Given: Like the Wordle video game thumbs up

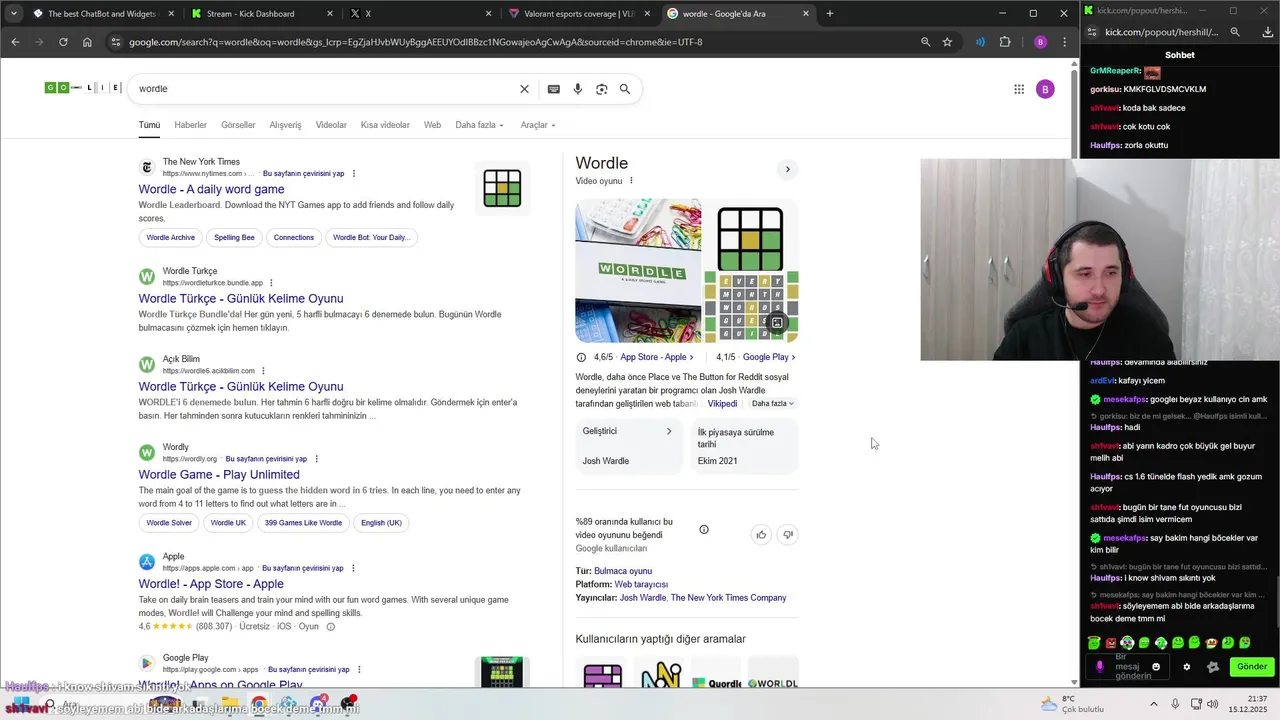Looking at the screenshot, I should 761,535.
